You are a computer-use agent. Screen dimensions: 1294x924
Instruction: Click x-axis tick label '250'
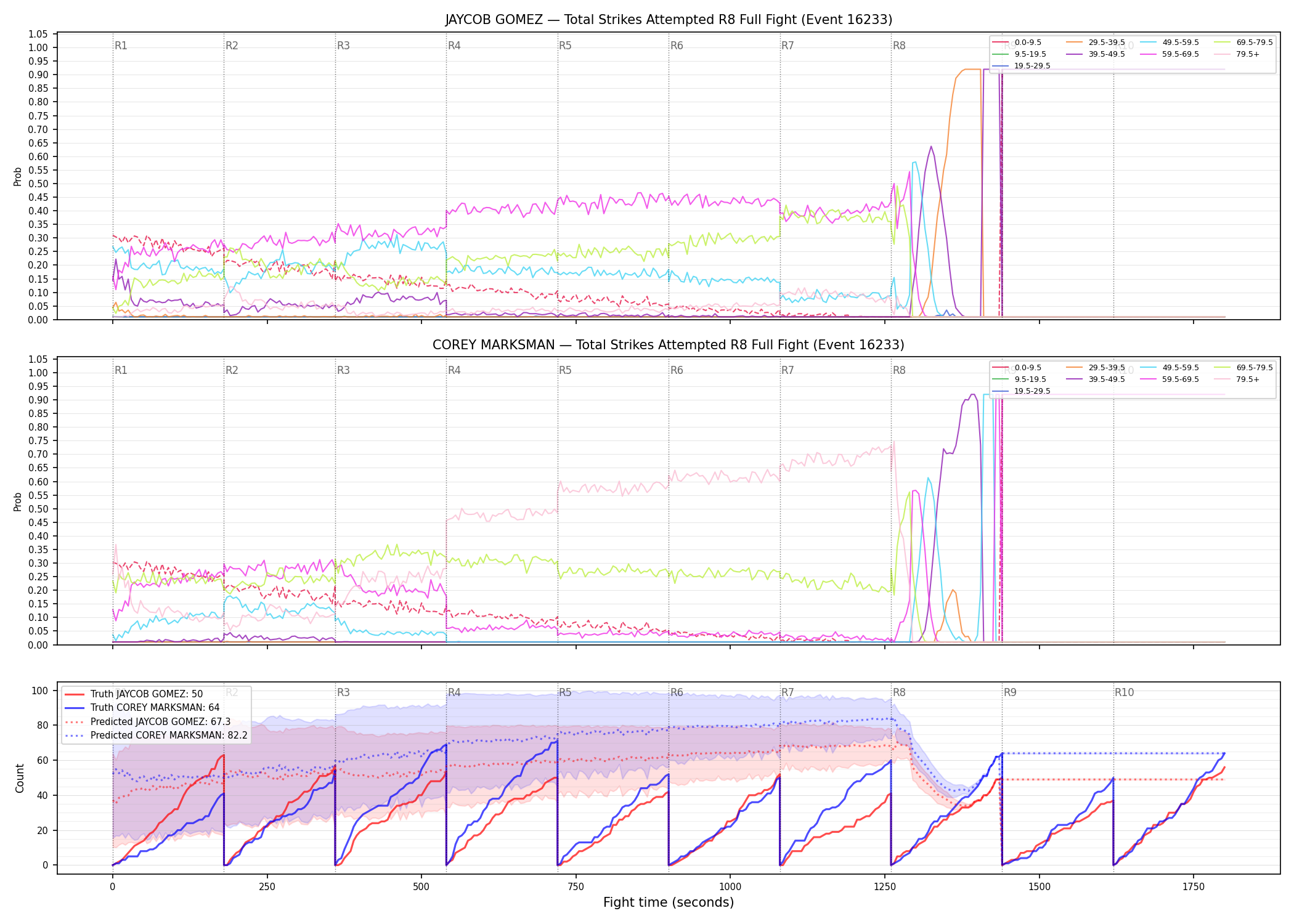[x=267, y=887]
